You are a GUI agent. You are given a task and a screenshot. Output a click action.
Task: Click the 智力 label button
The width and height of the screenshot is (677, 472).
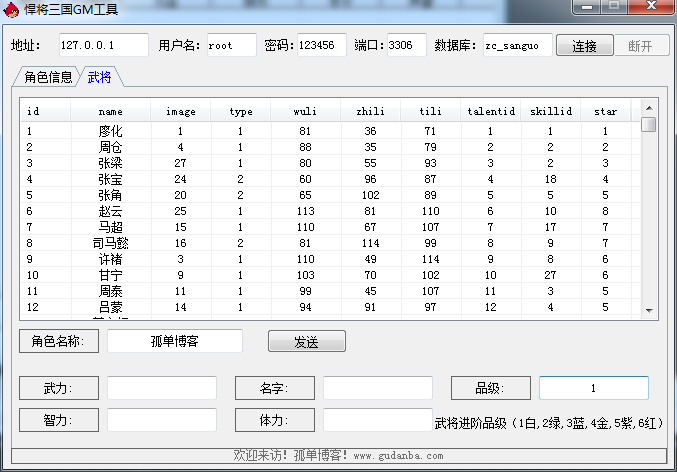click(59, 420)
